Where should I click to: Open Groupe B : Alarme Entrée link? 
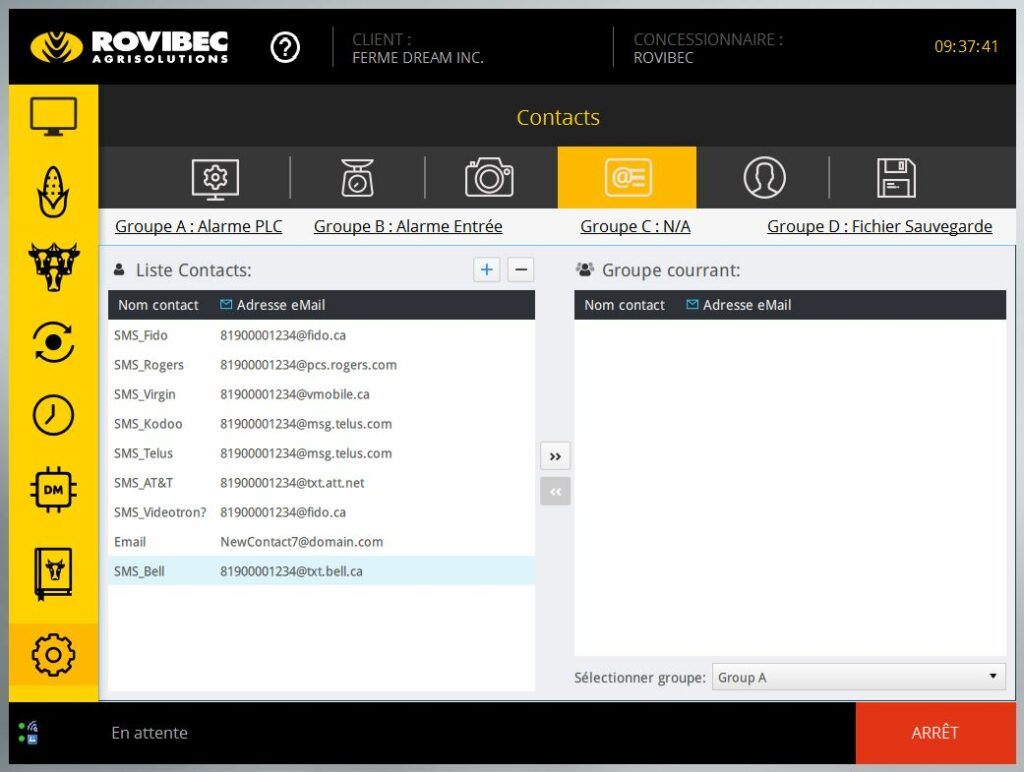coord(408,226)
